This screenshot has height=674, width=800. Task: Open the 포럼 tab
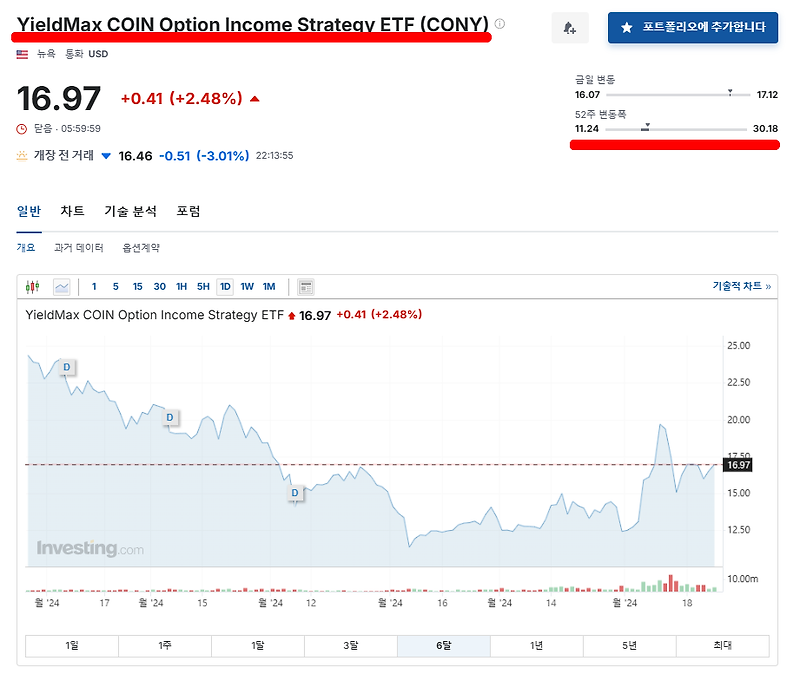(x=186, y=211)
